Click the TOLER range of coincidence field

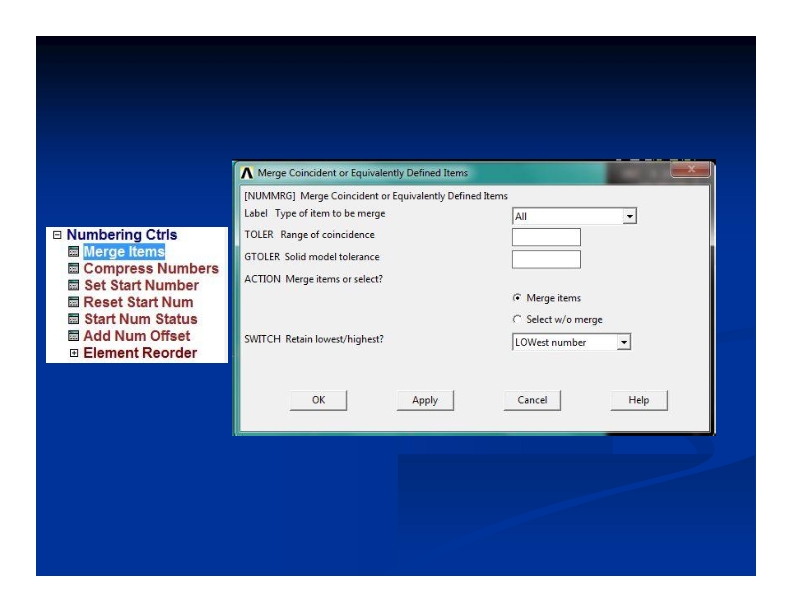(546, 237)
